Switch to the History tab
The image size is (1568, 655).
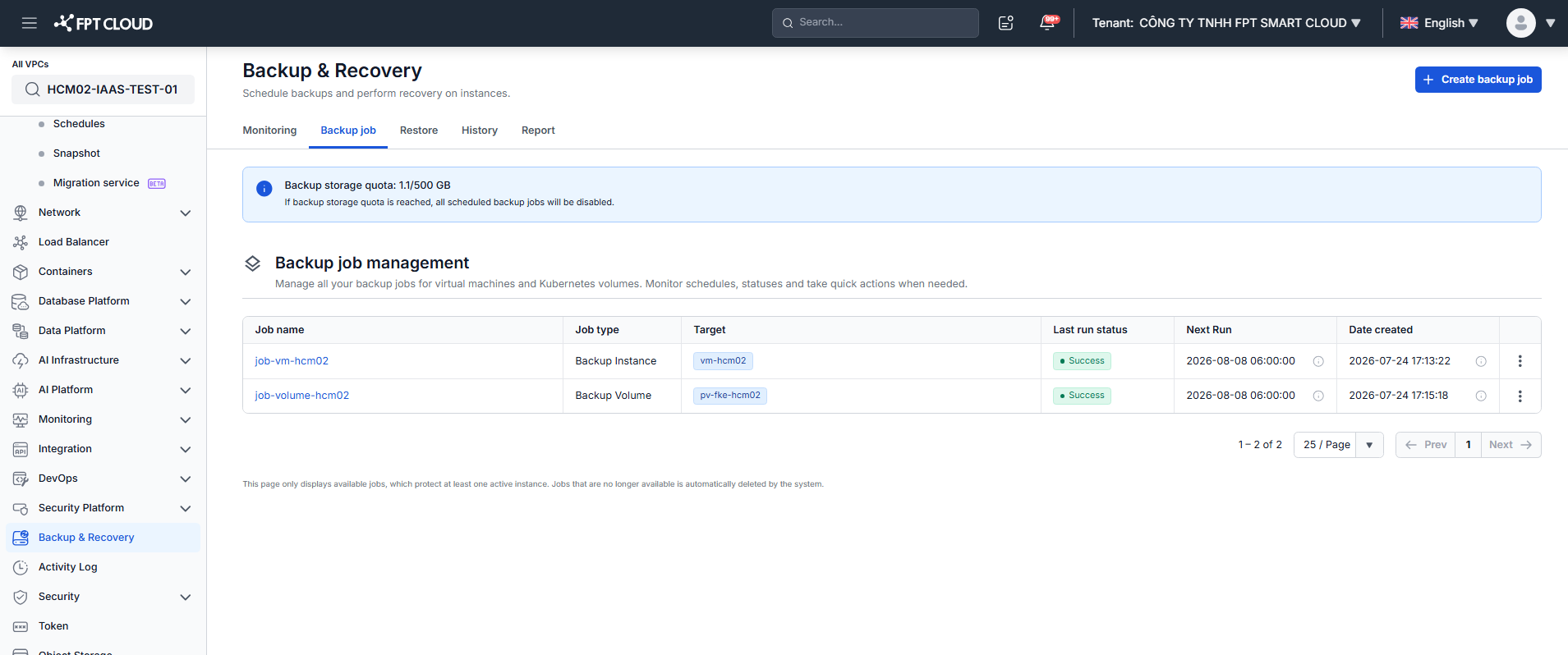pos(480,131)
